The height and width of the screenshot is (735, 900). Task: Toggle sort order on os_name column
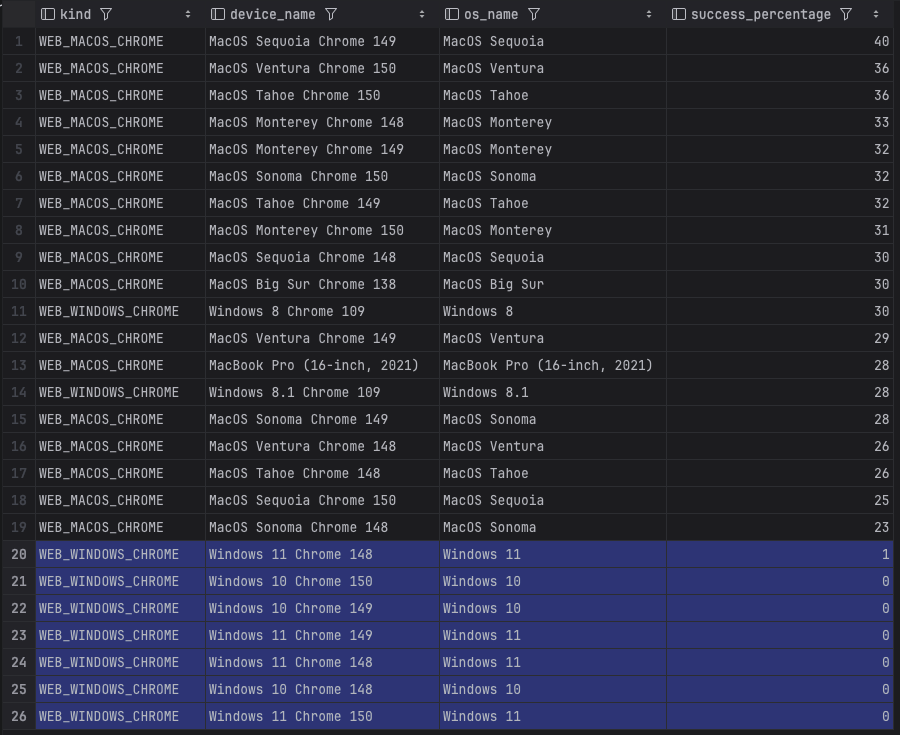[x=649, y=14]
